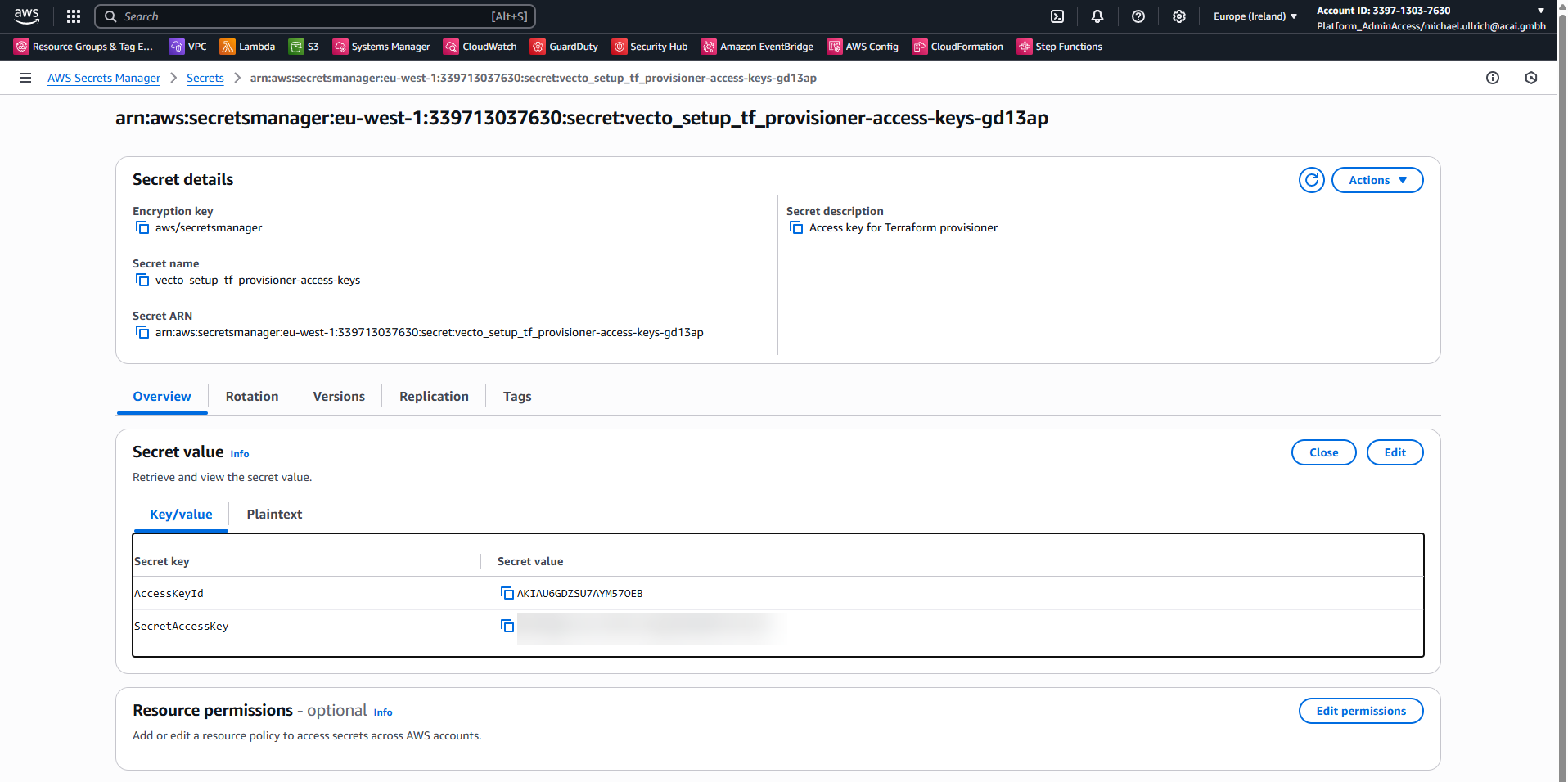Open the help question mark icon

(1138, 16)
